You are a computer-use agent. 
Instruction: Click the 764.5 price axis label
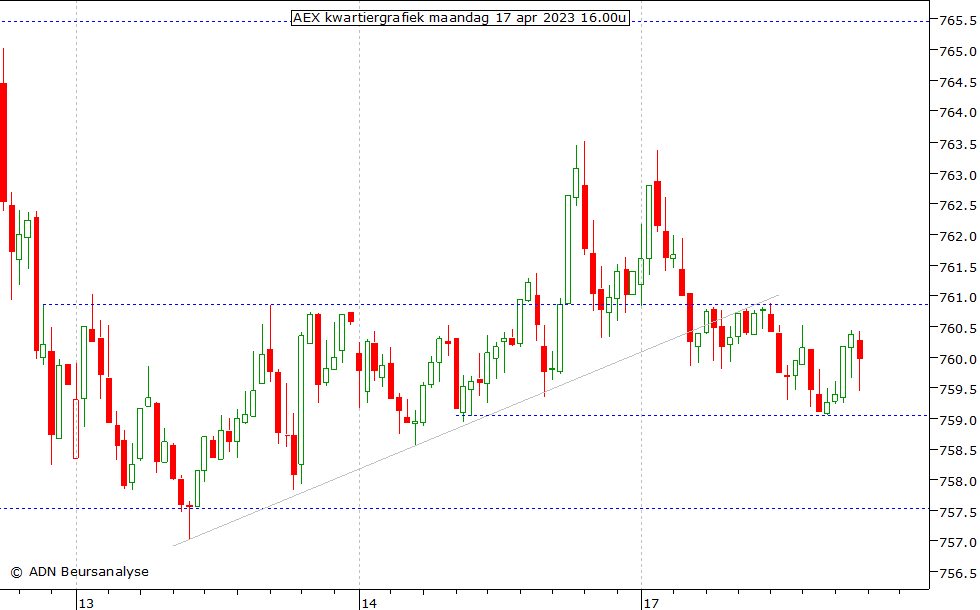(959, 82)
